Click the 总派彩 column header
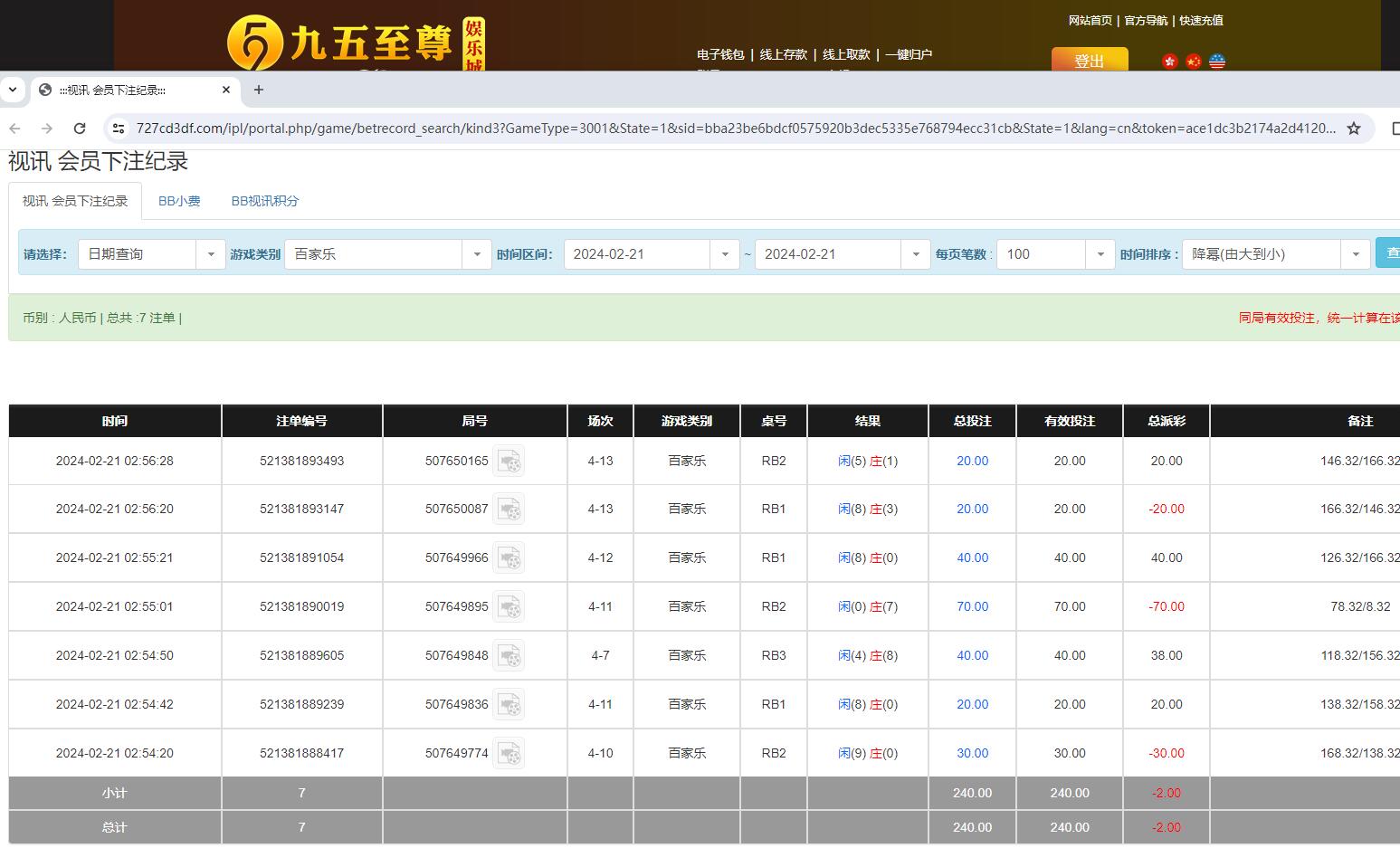The height and width of the screenshot is (848, 1400). [x=1167, y=421]
